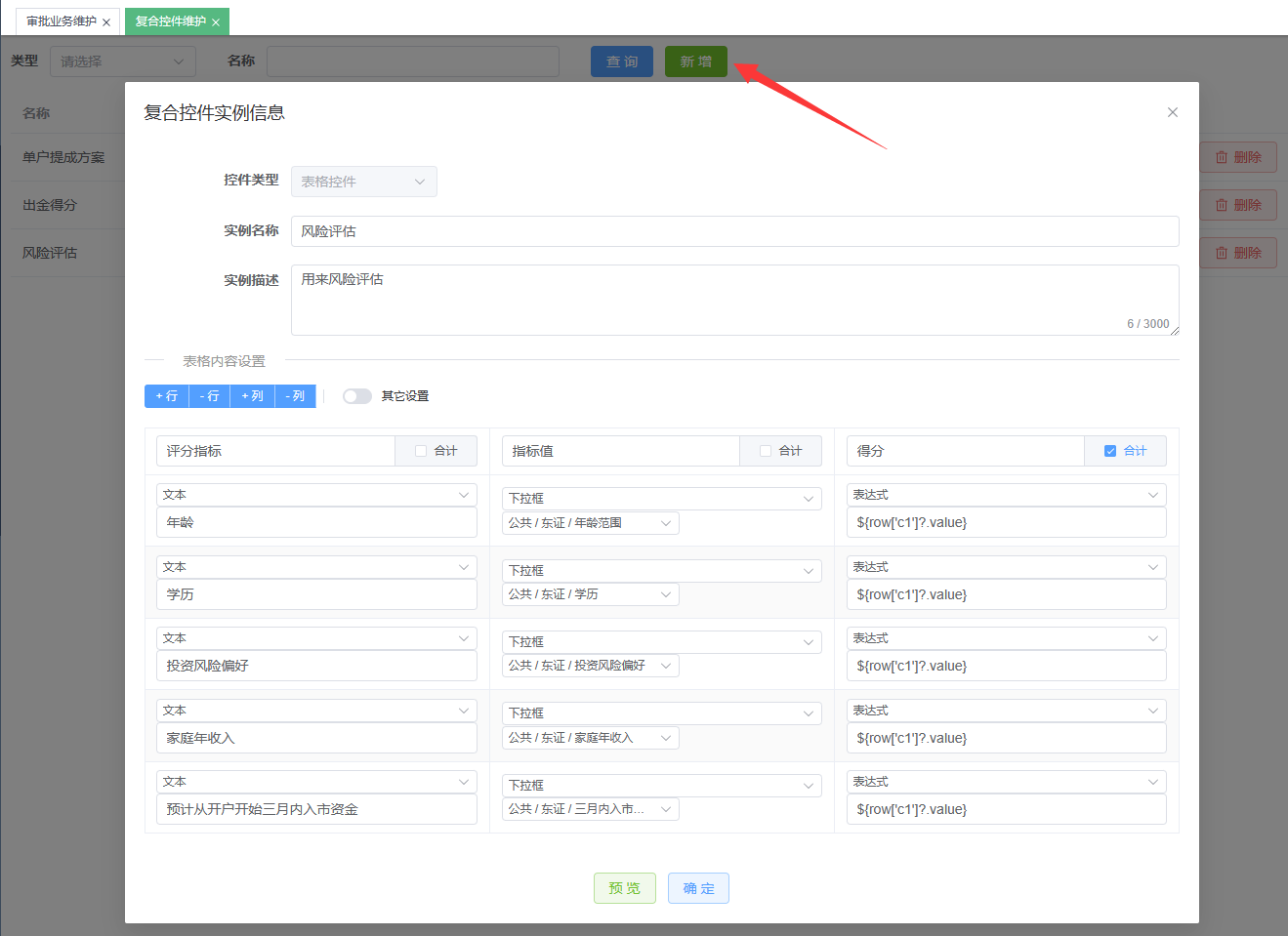Edit the 家庭年收入 text field
Image resolution: width=1288 pixels, height=936 pixels.
click(x=316, y=738)
